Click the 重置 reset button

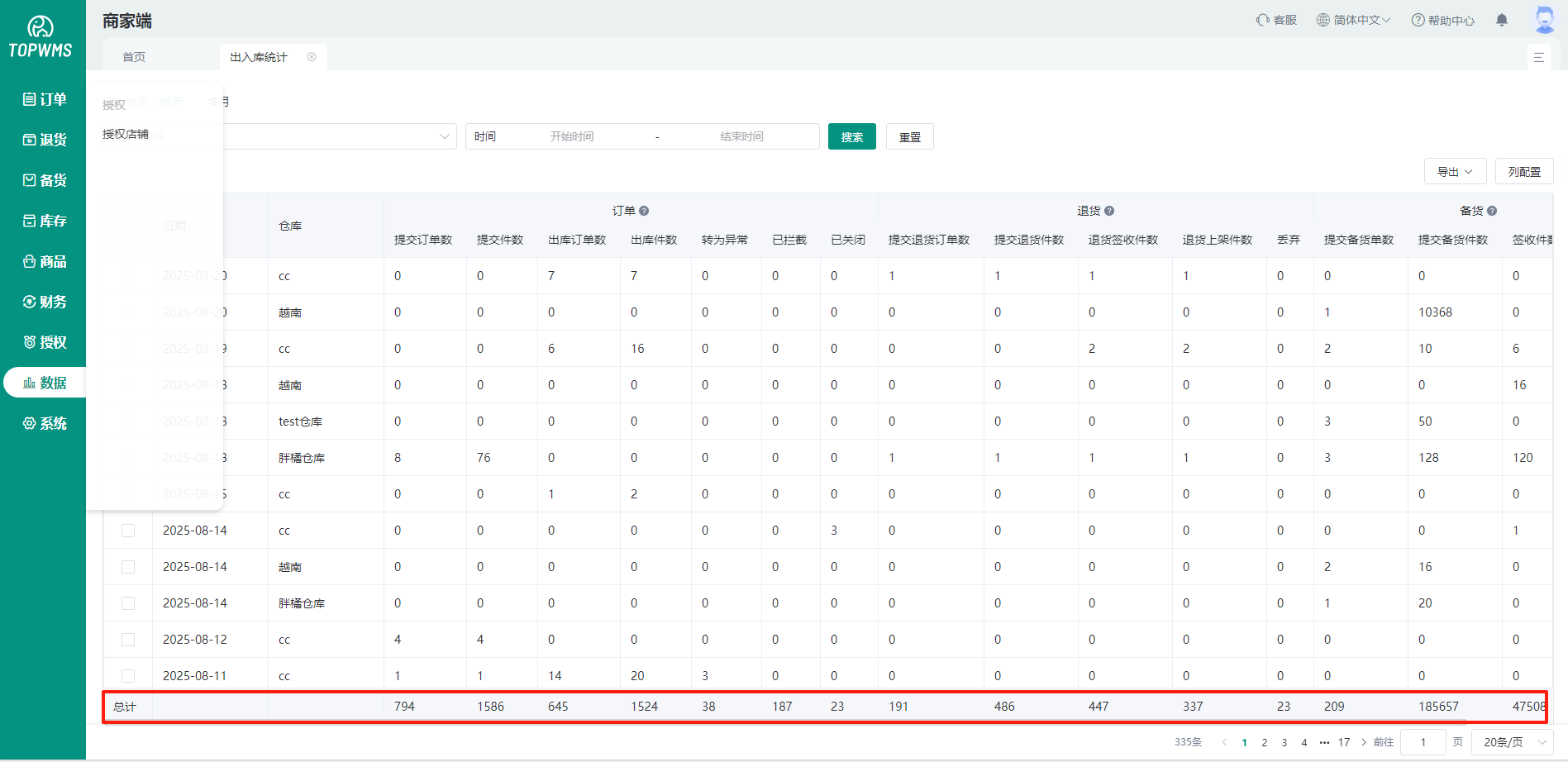909,137
